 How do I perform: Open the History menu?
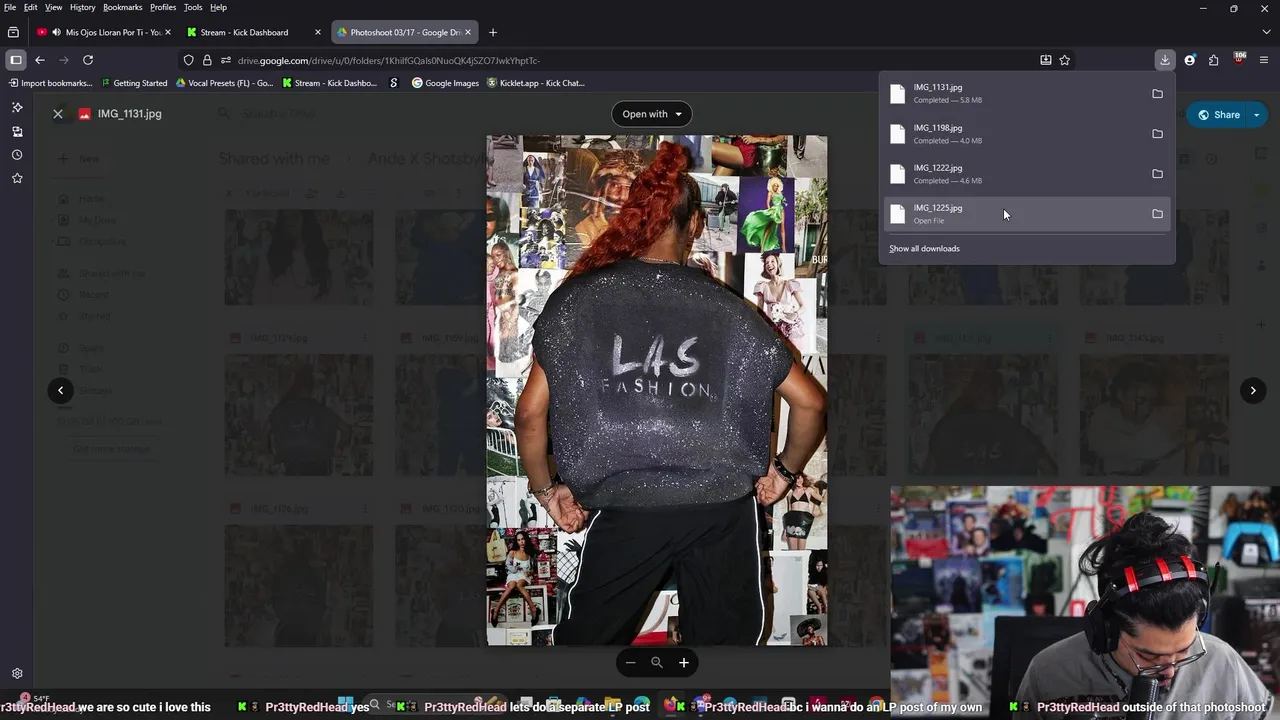point(83,7)
